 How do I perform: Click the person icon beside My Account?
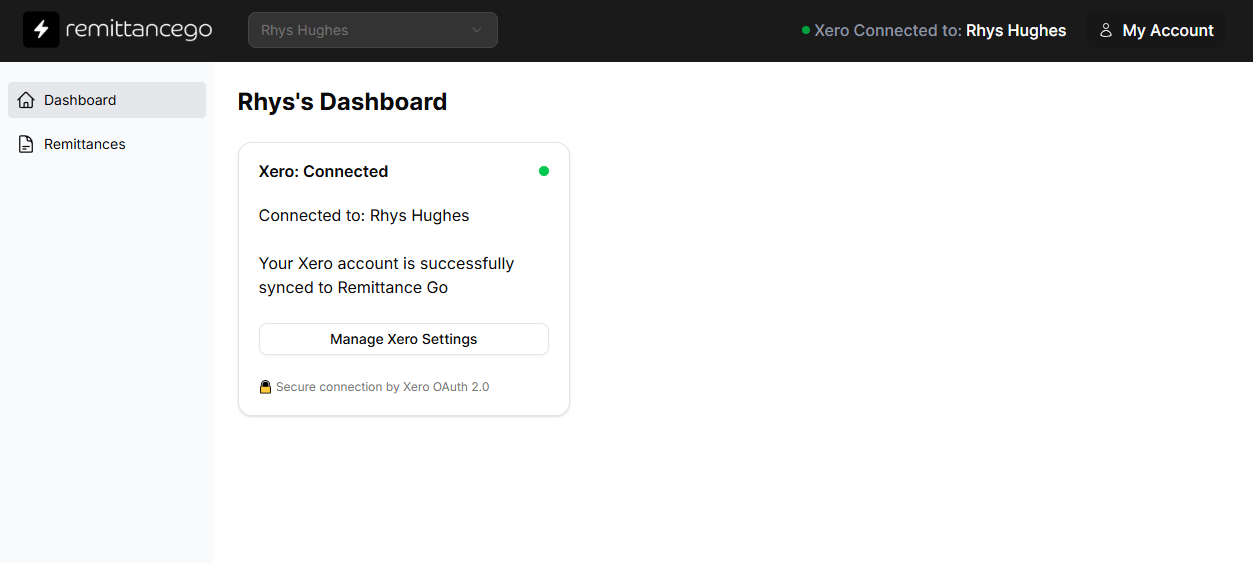click(x=1106, y=30)
